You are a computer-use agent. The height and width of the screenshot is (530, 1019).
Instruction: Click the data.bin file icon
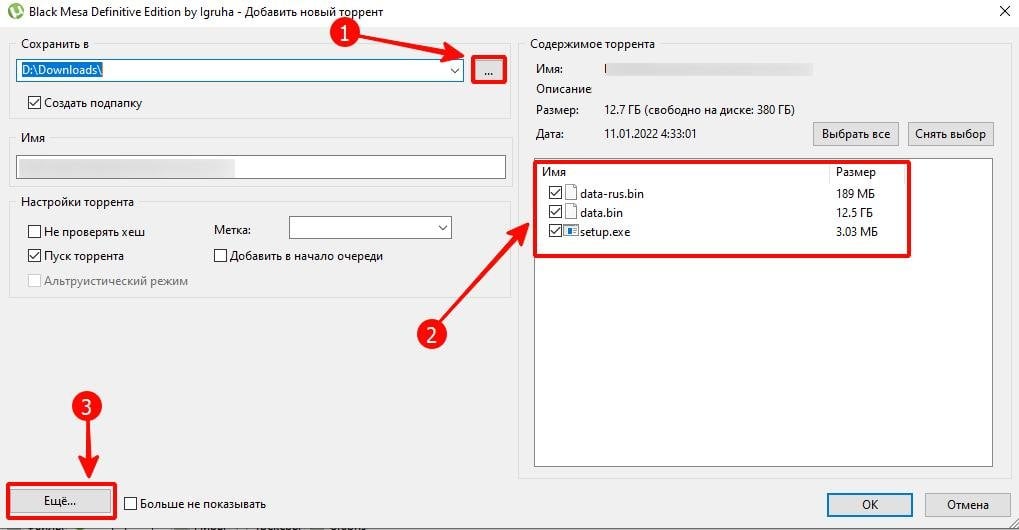click(571, 212)
